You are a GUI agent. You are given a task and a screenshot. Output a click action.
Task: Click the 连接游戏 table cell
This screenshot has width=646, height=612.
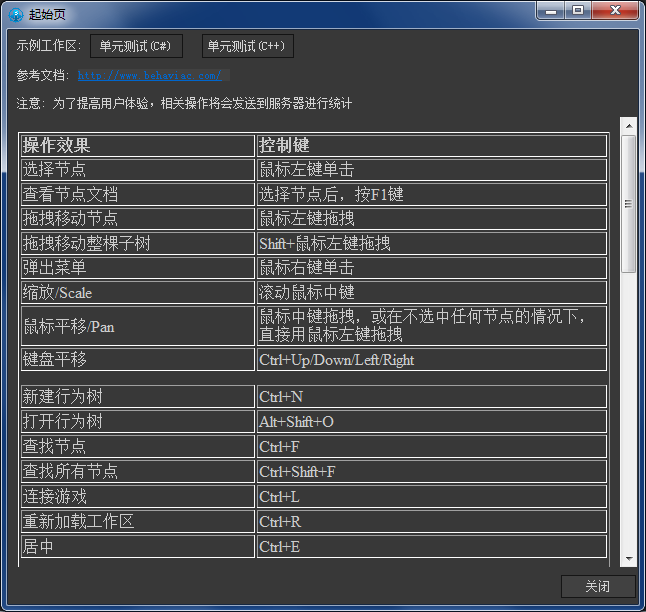coord(137,497)
